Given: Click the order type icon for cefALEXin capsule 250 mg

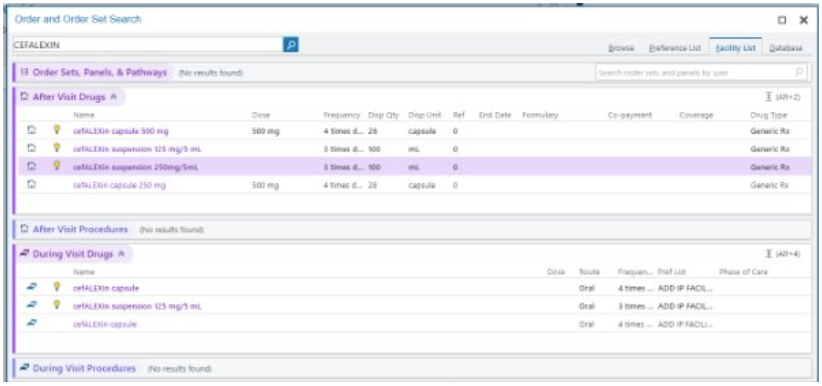Looking at the screenshot, I should point(31,185).
